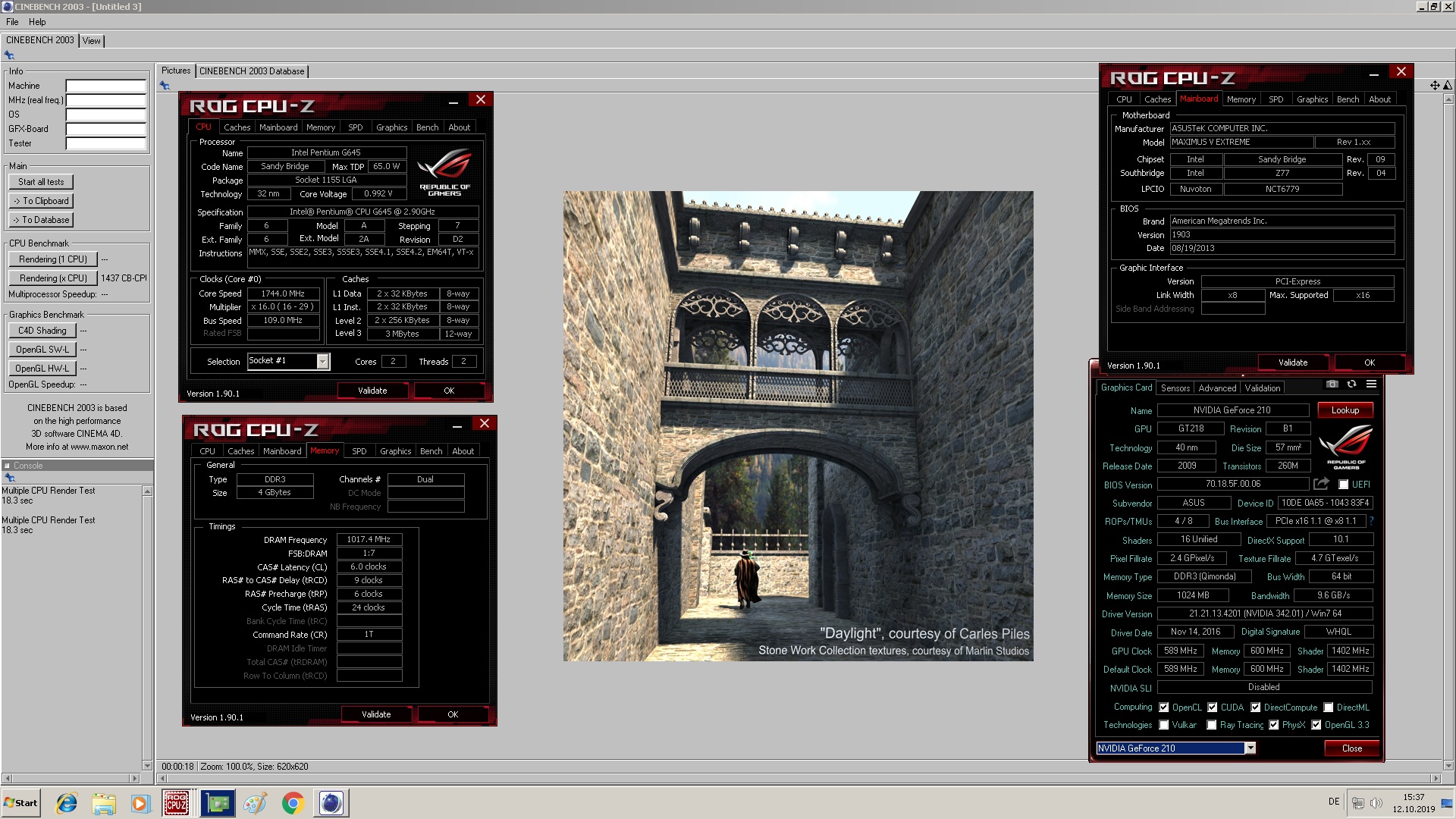Image resolution: width=1456 pixels, height=819 pixels.
Task: Open Paint from the taskbar
Action: pos(255,803)
